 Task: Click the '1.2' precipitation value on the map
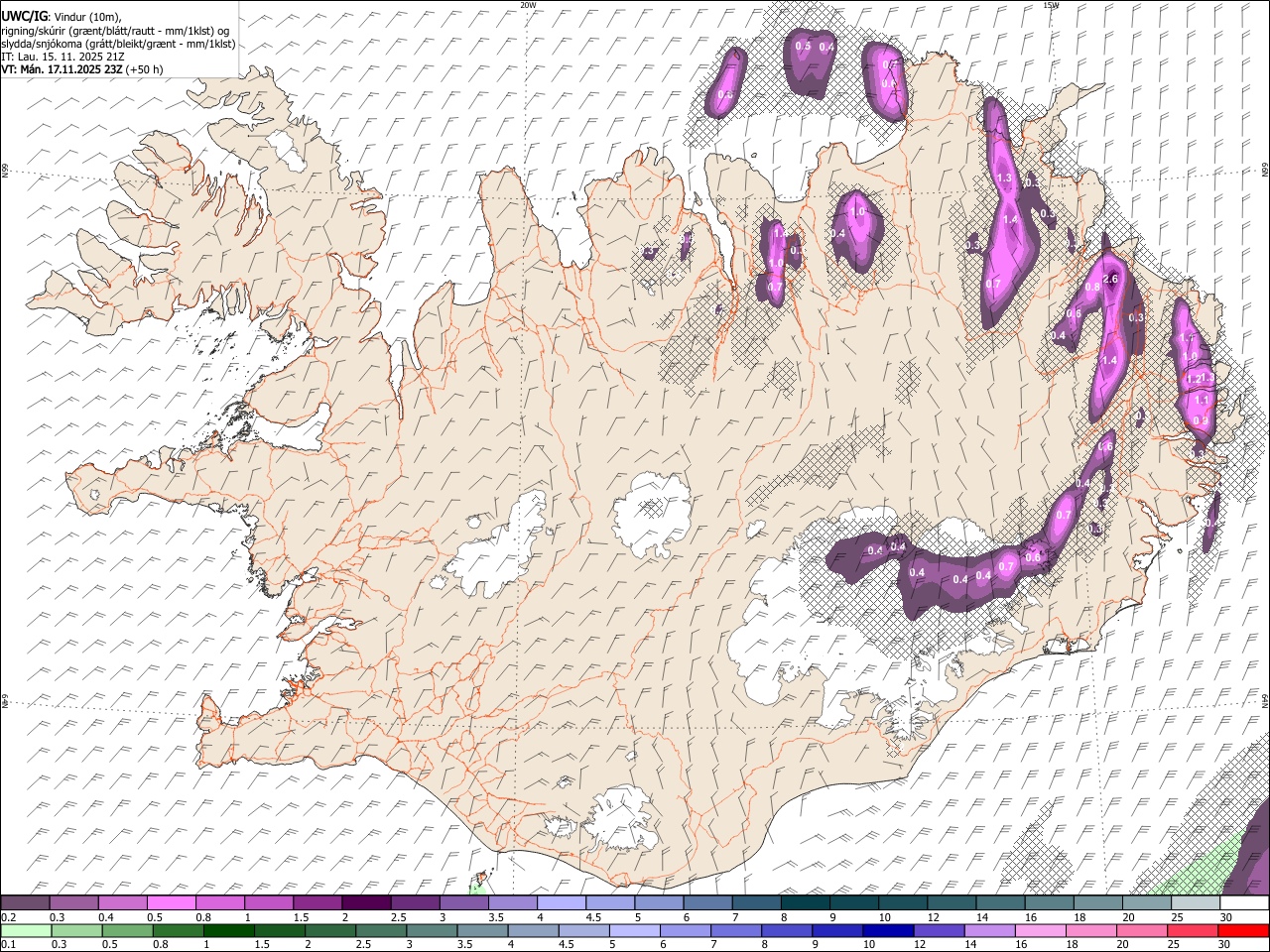[x=1195, y=379]
